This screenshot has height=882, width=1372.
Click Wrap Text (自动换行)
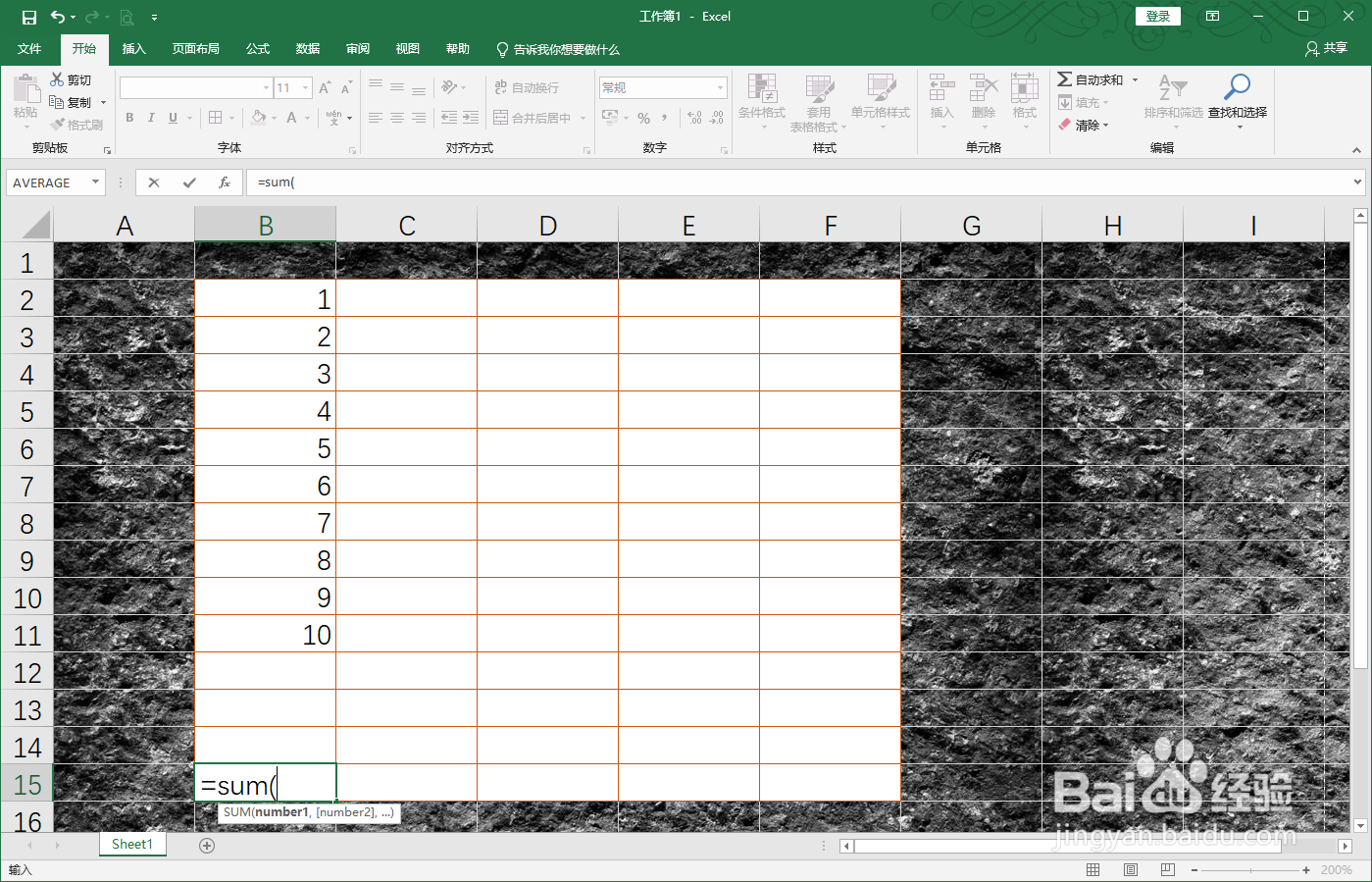527,87
